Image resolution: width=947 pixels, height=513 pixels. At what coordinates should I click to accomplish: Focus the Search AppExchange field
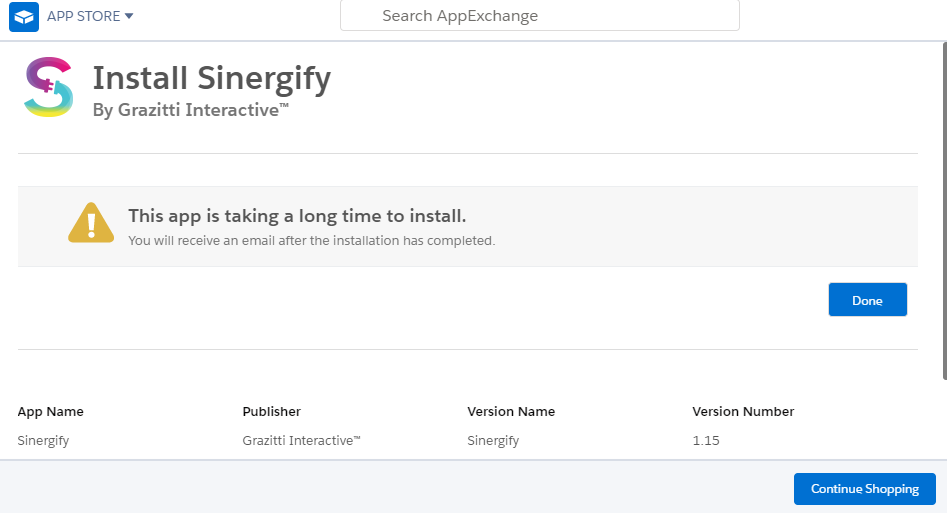(x=540, y=15)
